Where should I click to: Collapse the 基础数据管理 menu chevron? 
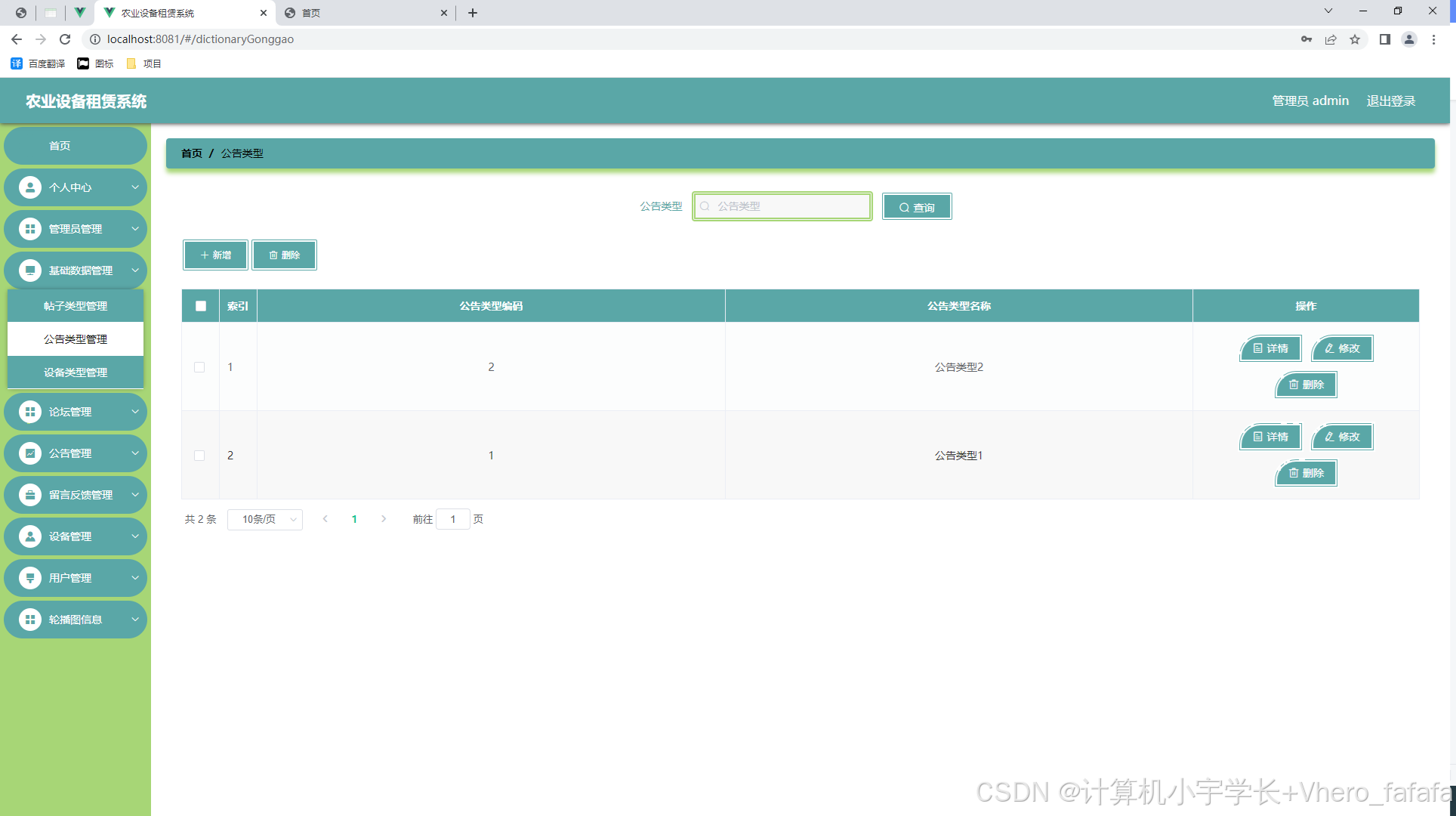tap(135, 270)
